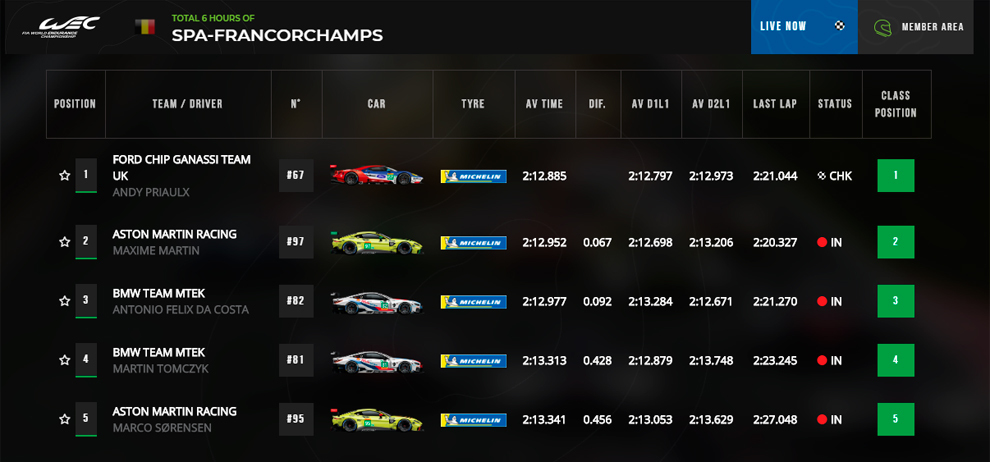Sort by the AV TIME column header
The height and width of the screenshot is (462, 990).
click(544, 104)
